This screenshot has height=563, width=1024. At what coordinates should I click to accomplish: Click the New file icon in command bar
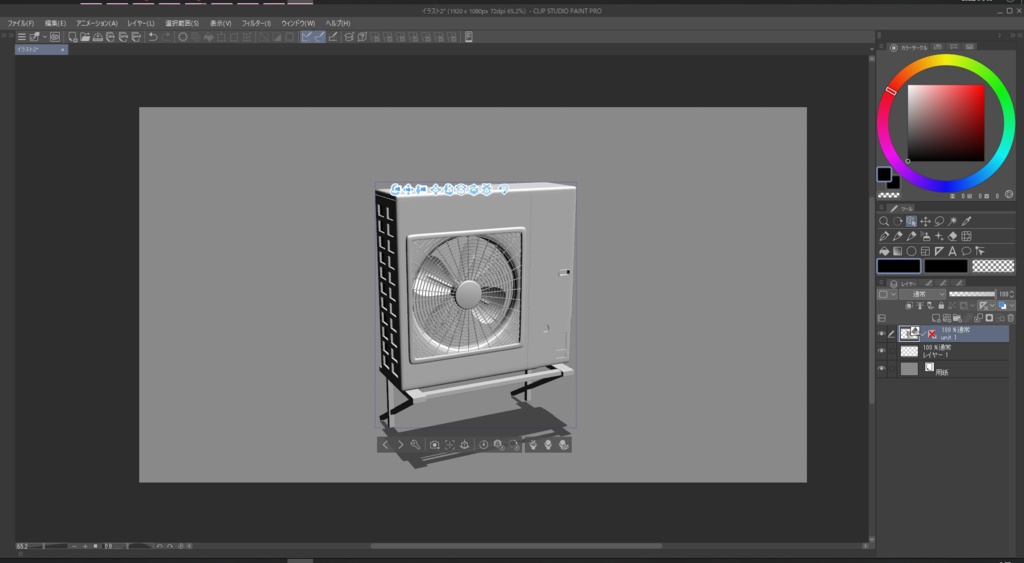[x=72, y=37]
